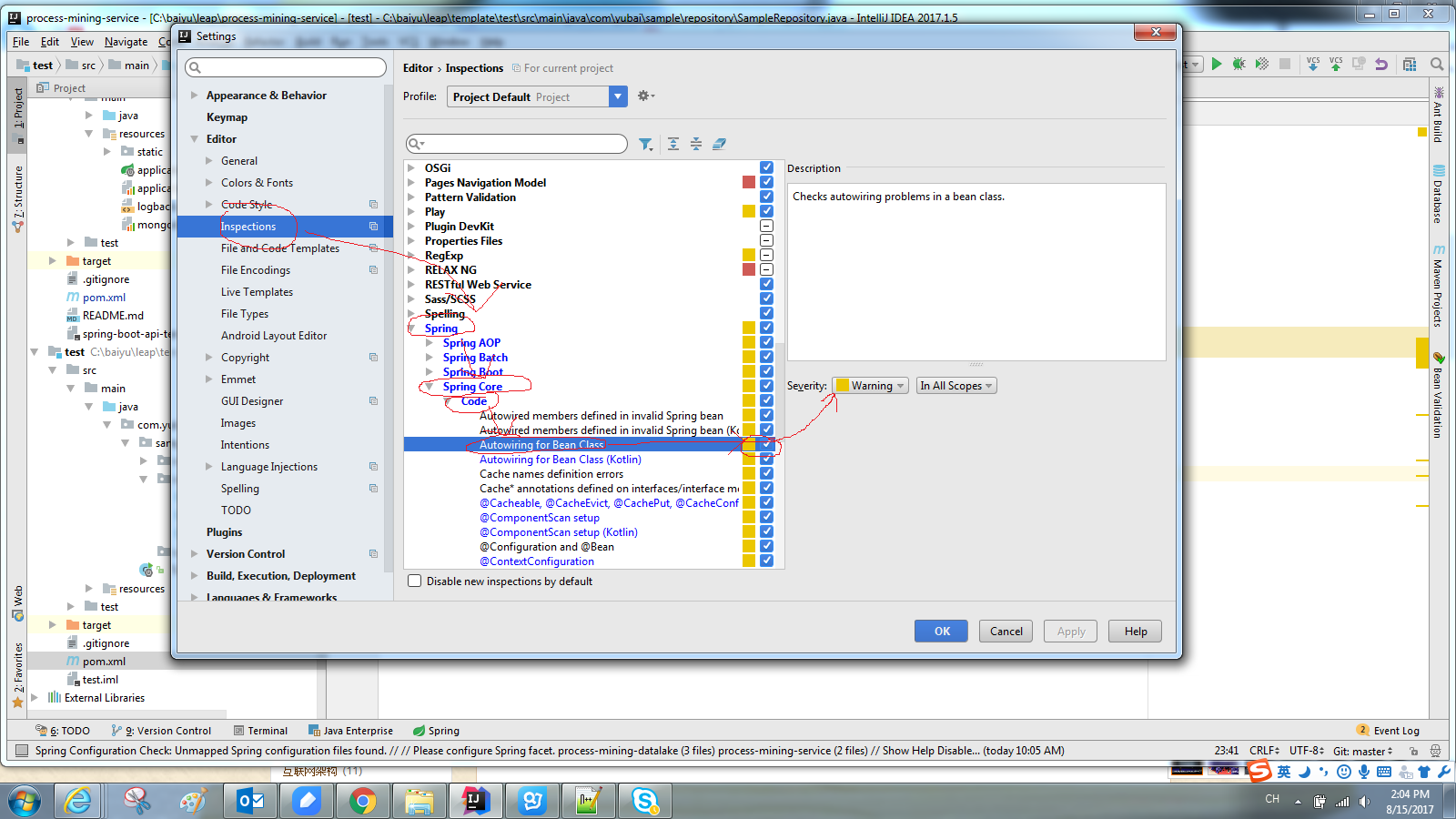Toggle the RELAX NG inspections checkbox
Image resolution: width=1456 pixels, height=819 pixels.
[x=766, y=269]
